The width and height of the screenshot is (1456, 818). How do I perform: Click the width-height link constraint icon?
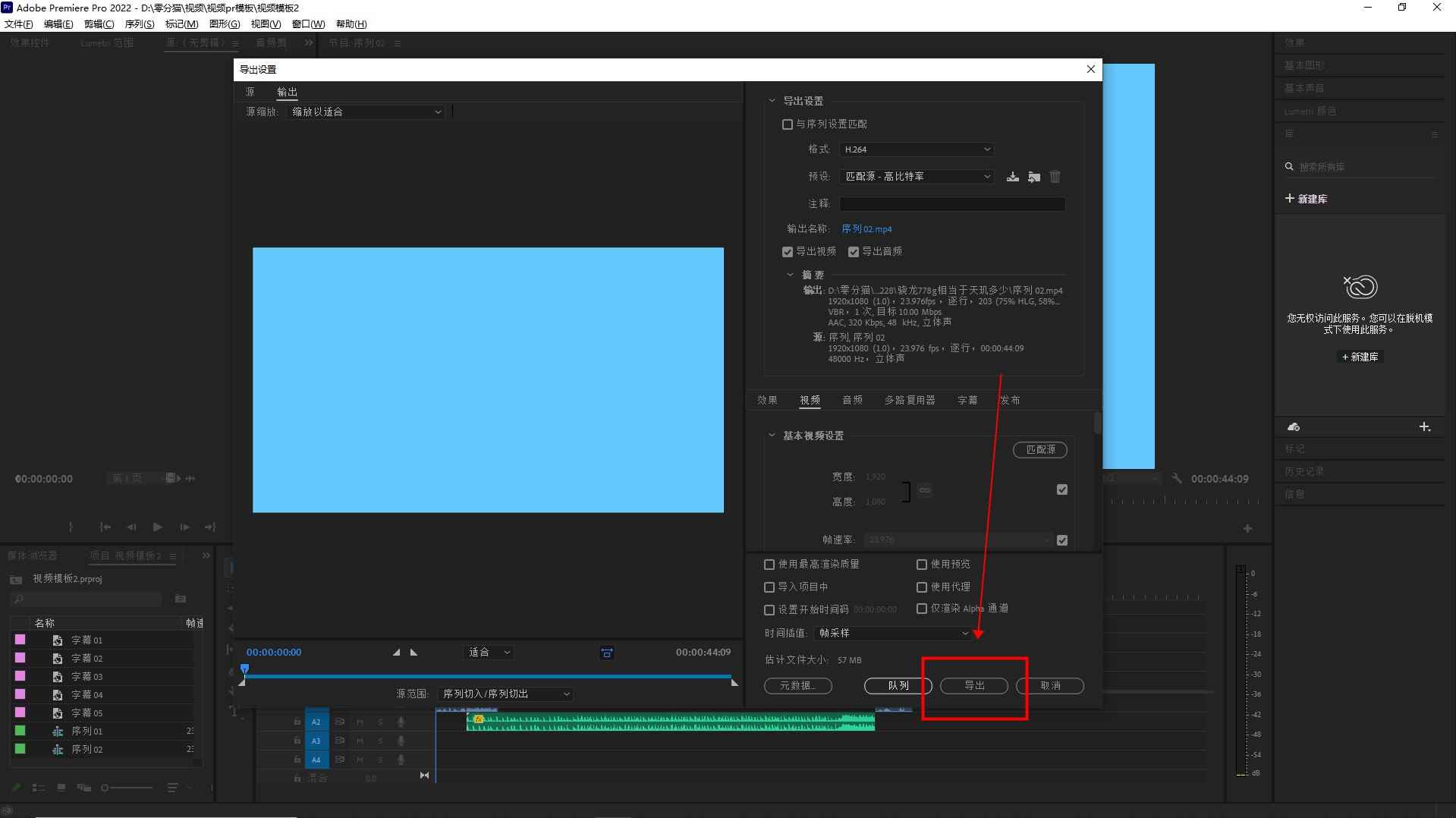click(x=924, y=490)
